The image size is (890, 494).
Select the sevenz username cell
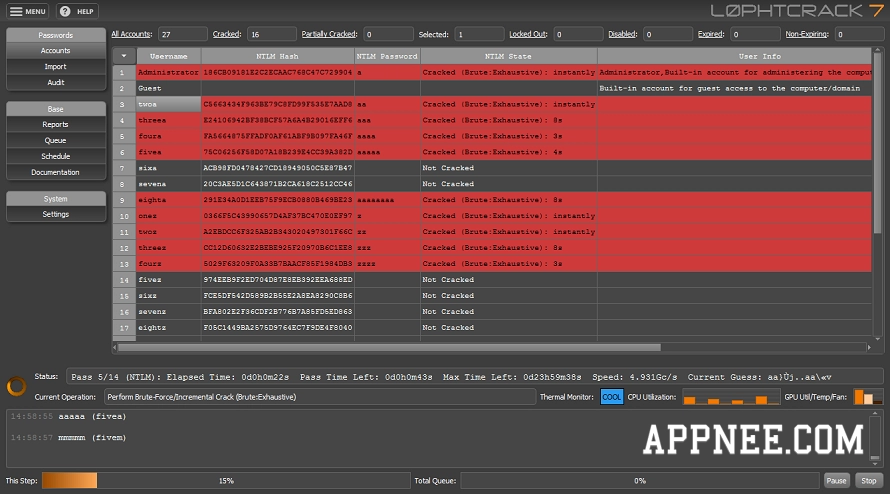[x=169, y=311]
